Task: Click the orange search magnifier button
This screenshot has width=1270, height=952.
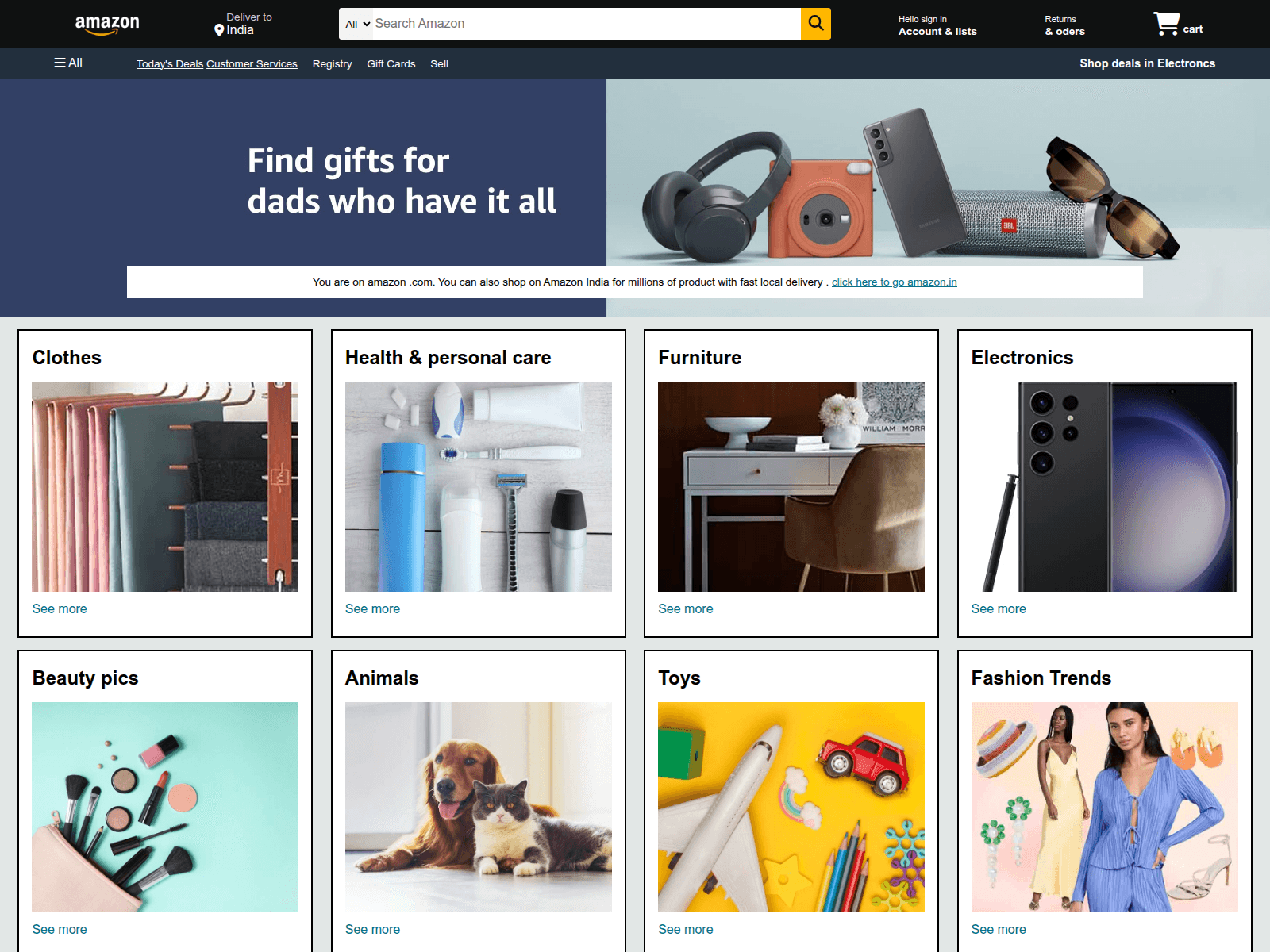Action: click(815, 24)
